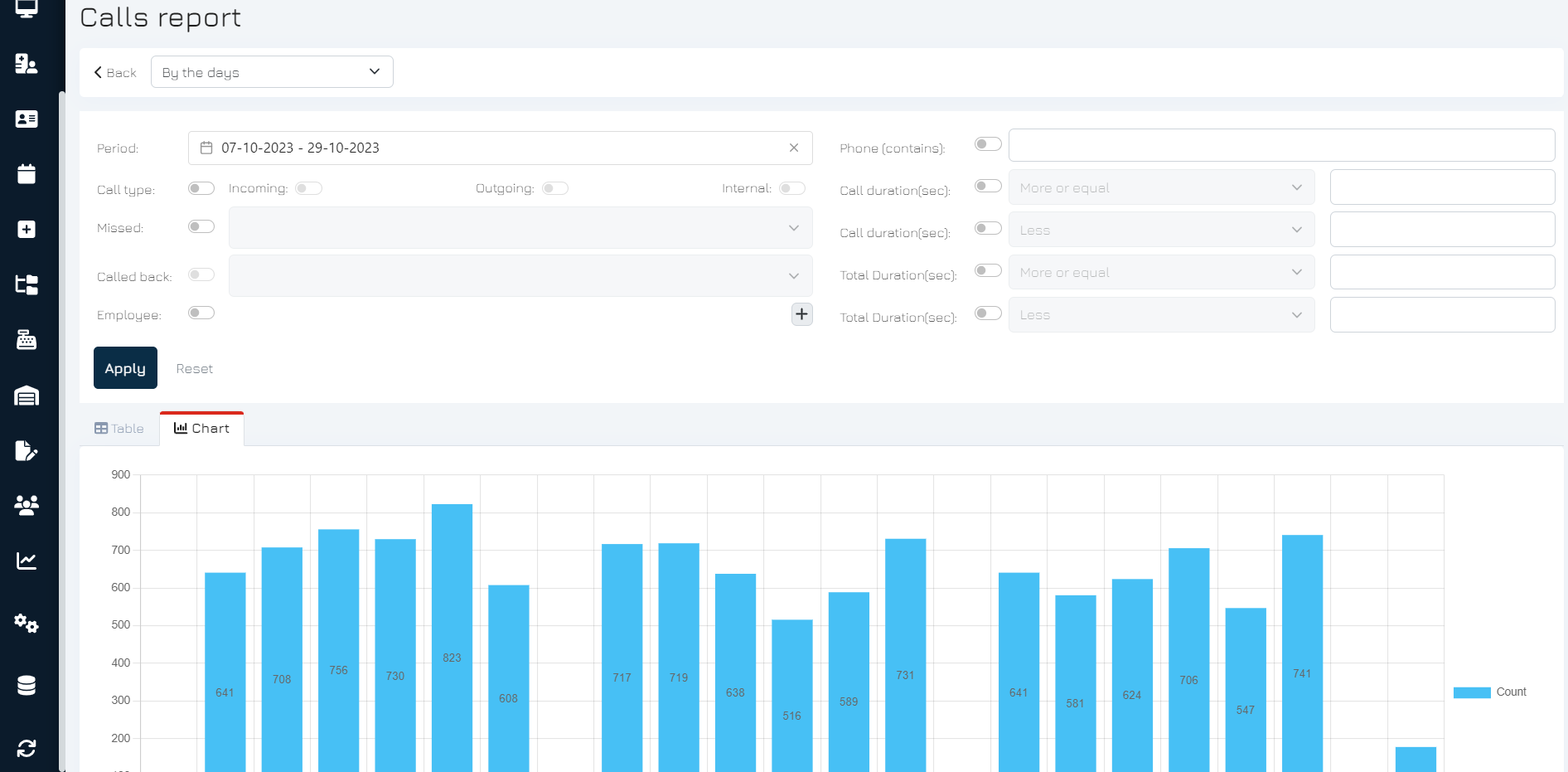Click the users group sidebar icon
Image resolution: width=1568 pixels, height=772 pixels.
[x=27, y=505]
